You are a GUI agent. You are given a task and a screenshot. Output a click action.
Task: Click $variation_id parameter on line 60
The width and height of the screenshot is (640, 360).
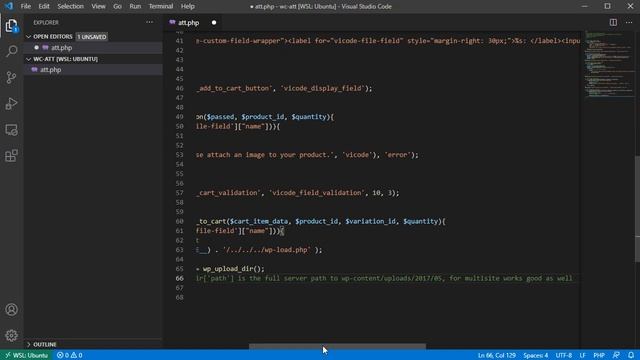370,221
